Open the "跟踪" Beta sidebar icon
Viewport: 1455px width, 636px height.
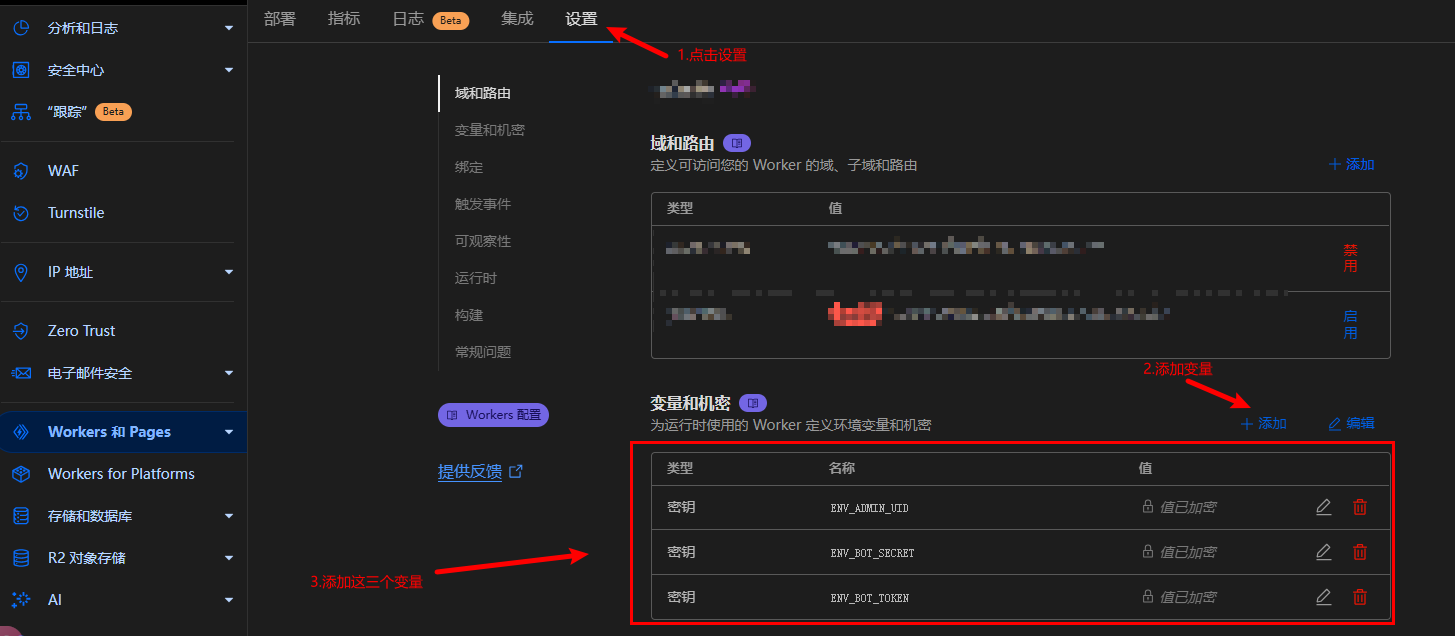click(x=21, y=112)
